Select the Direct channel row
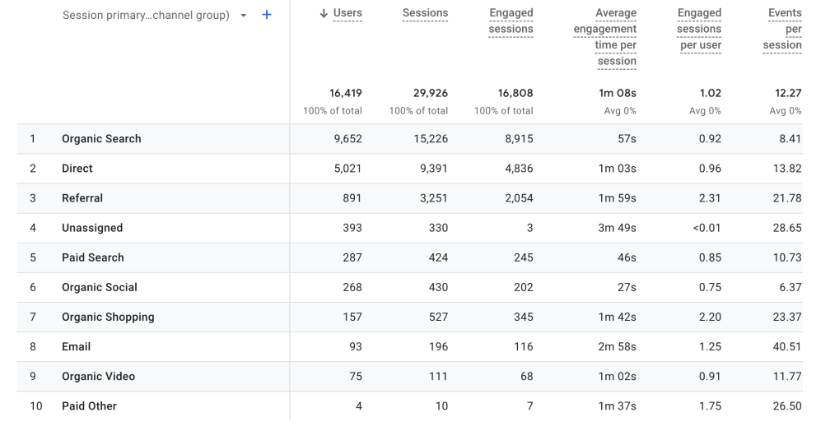Screen dimensions: 823x424 (x=77, y=169)
